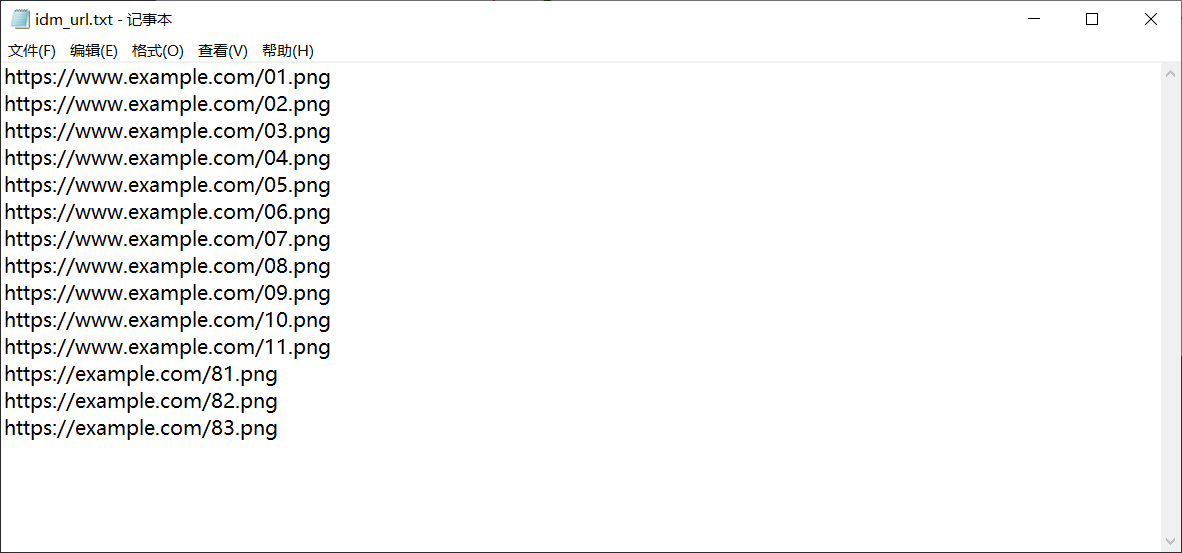Place cursor on the 08.png URL
1182x553 pixels.
(167, 266)
